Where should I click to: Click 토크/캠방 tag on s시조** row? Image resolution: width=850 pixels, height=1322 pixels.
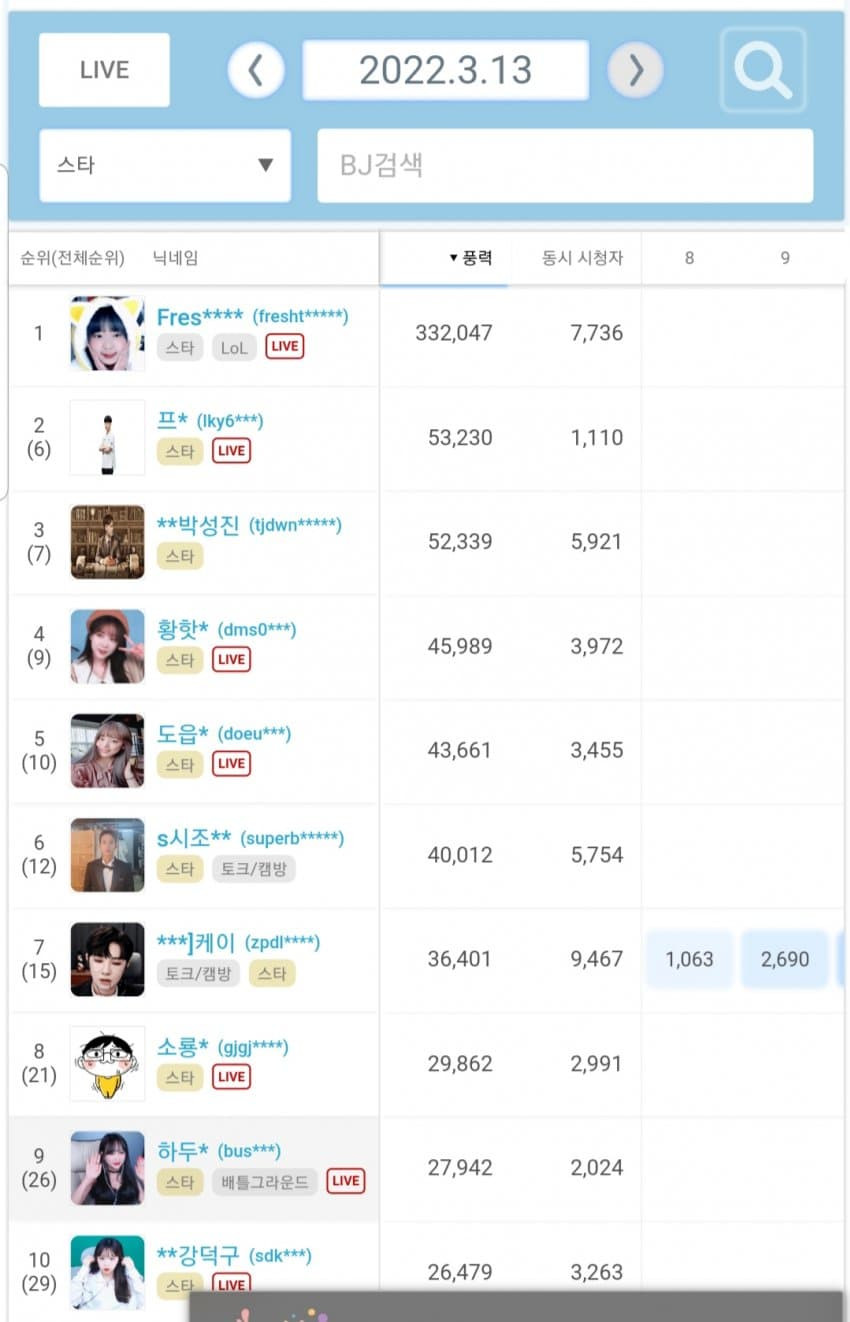point(254,868)
